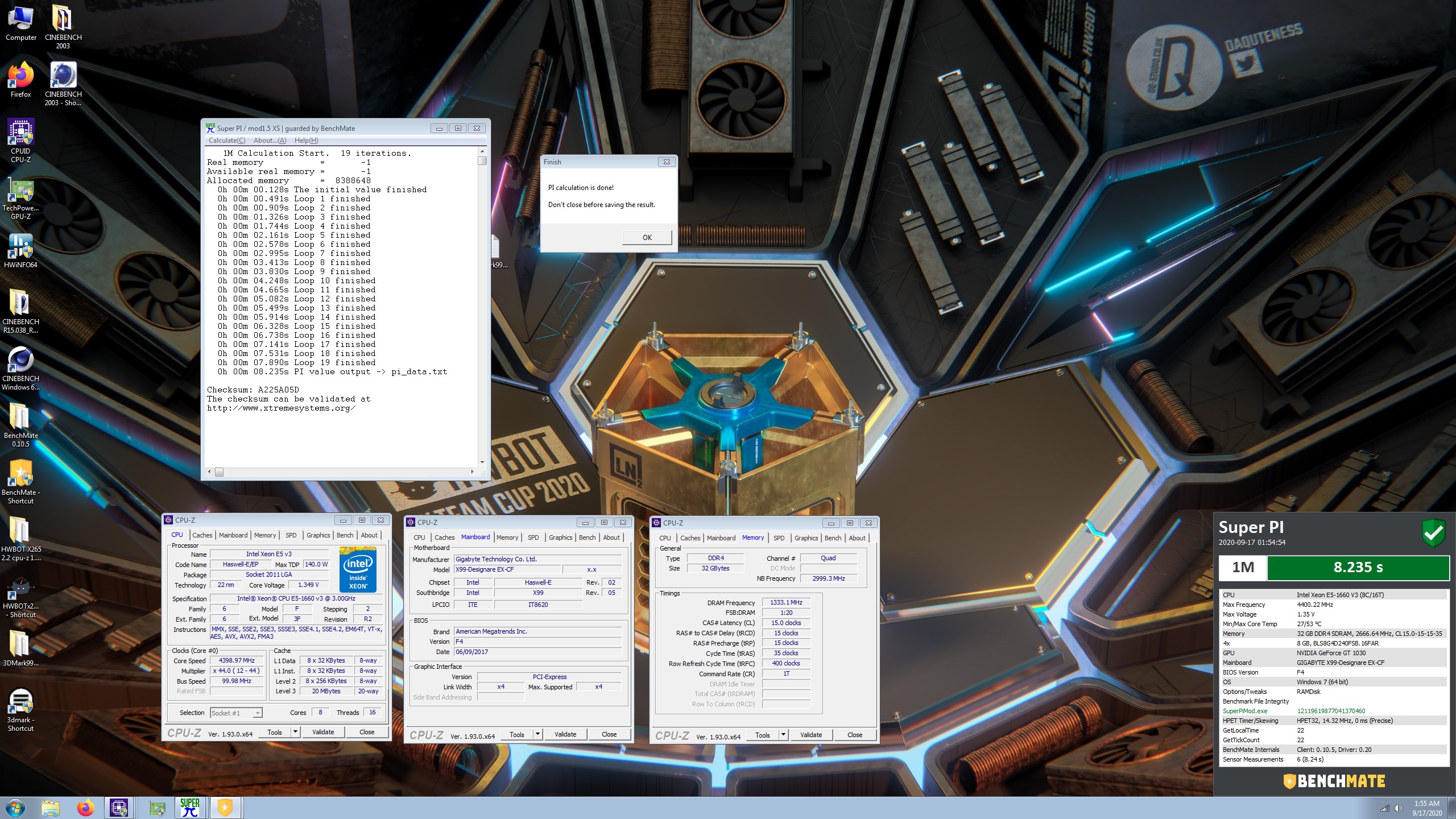Click Validate in right CPU-Z window
Image resolution: width=1456 pixels, height=819 pixels.
pyautogui.click(x=811, y=735)
